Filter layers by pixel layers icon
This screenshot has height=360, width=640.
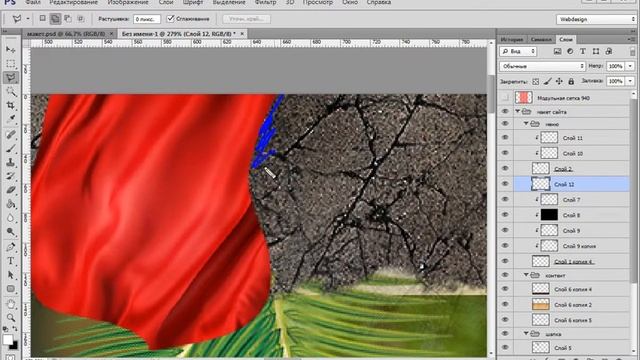[x=557, y=51]
